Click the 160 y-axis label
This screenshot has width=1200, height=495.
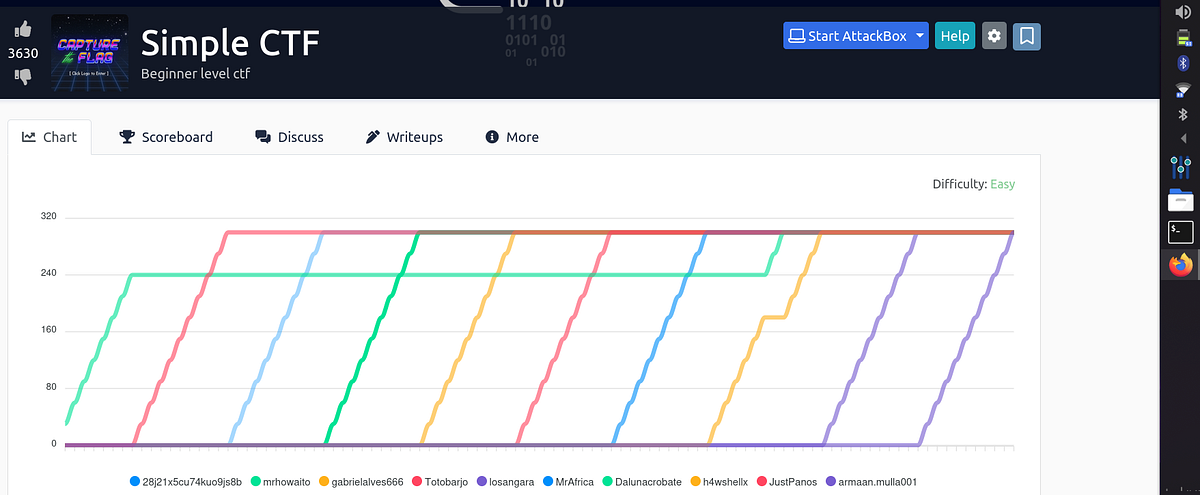point(48,330)
